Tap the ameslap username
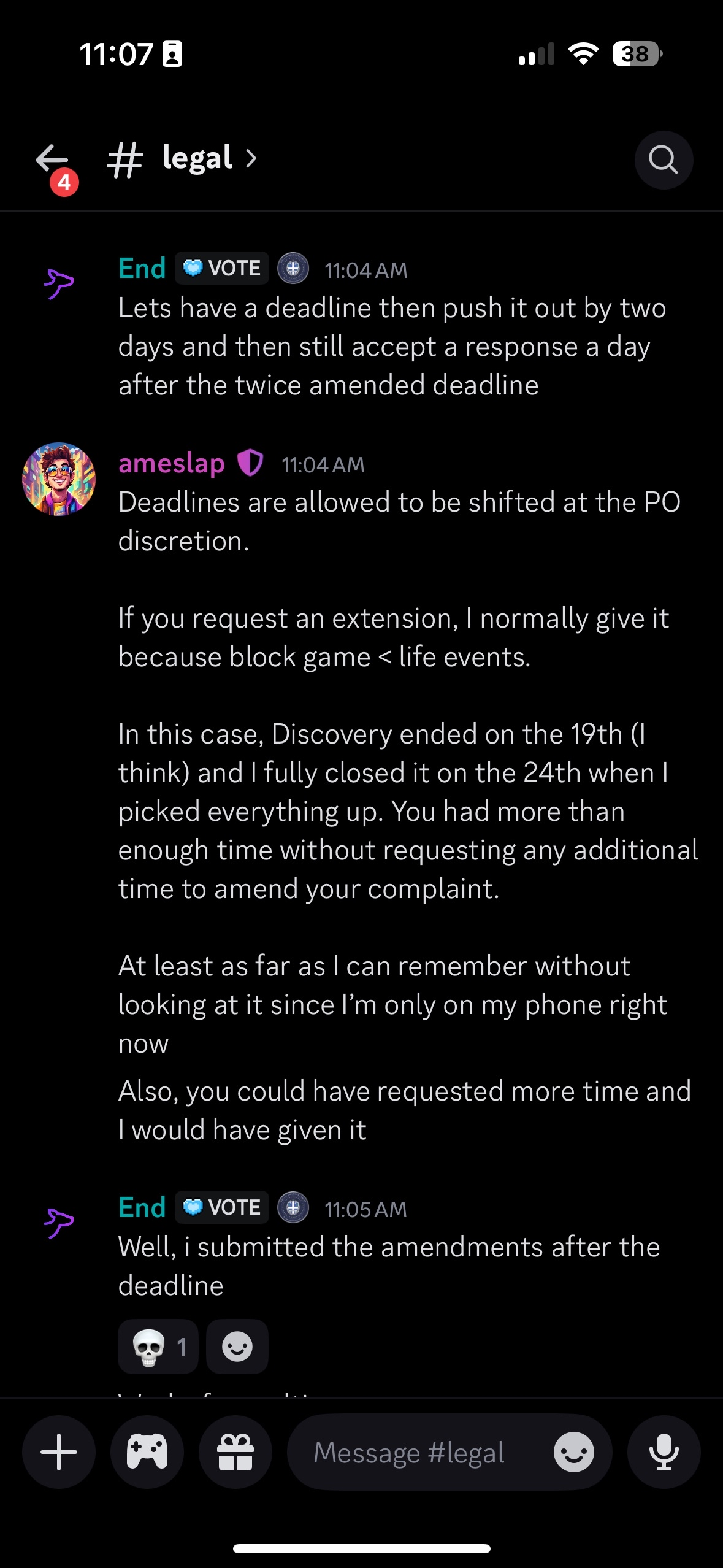The image size is (723, 1568). [x=172, y=464]
